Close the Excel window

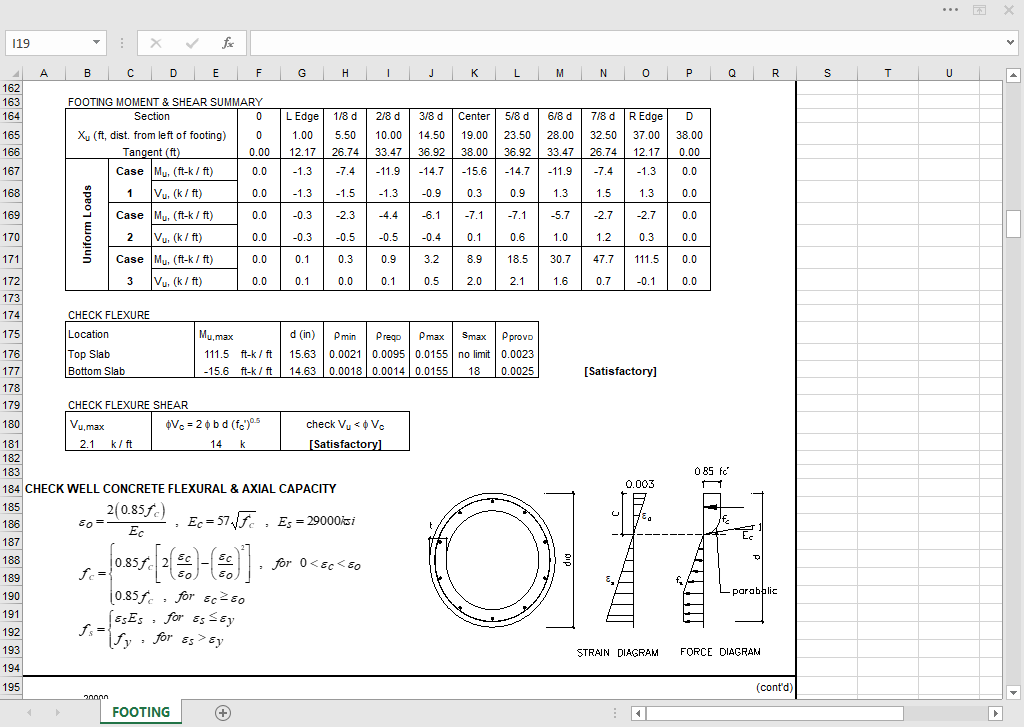pyautogui.click(x=1009, y=10)
